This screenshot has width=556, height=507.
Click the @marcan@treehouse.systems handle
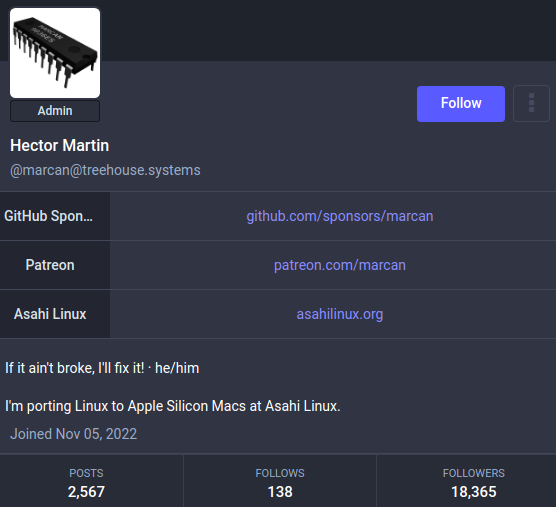[105, 170]
